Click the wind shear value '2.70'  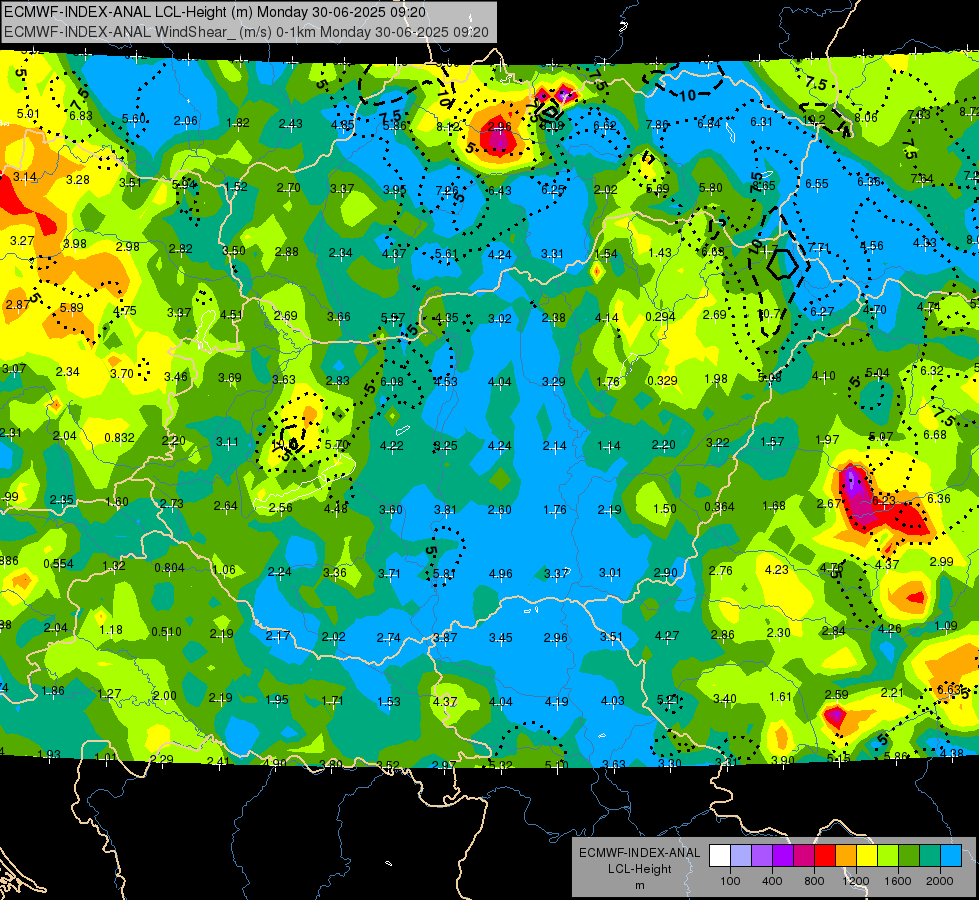pos(288,187)
